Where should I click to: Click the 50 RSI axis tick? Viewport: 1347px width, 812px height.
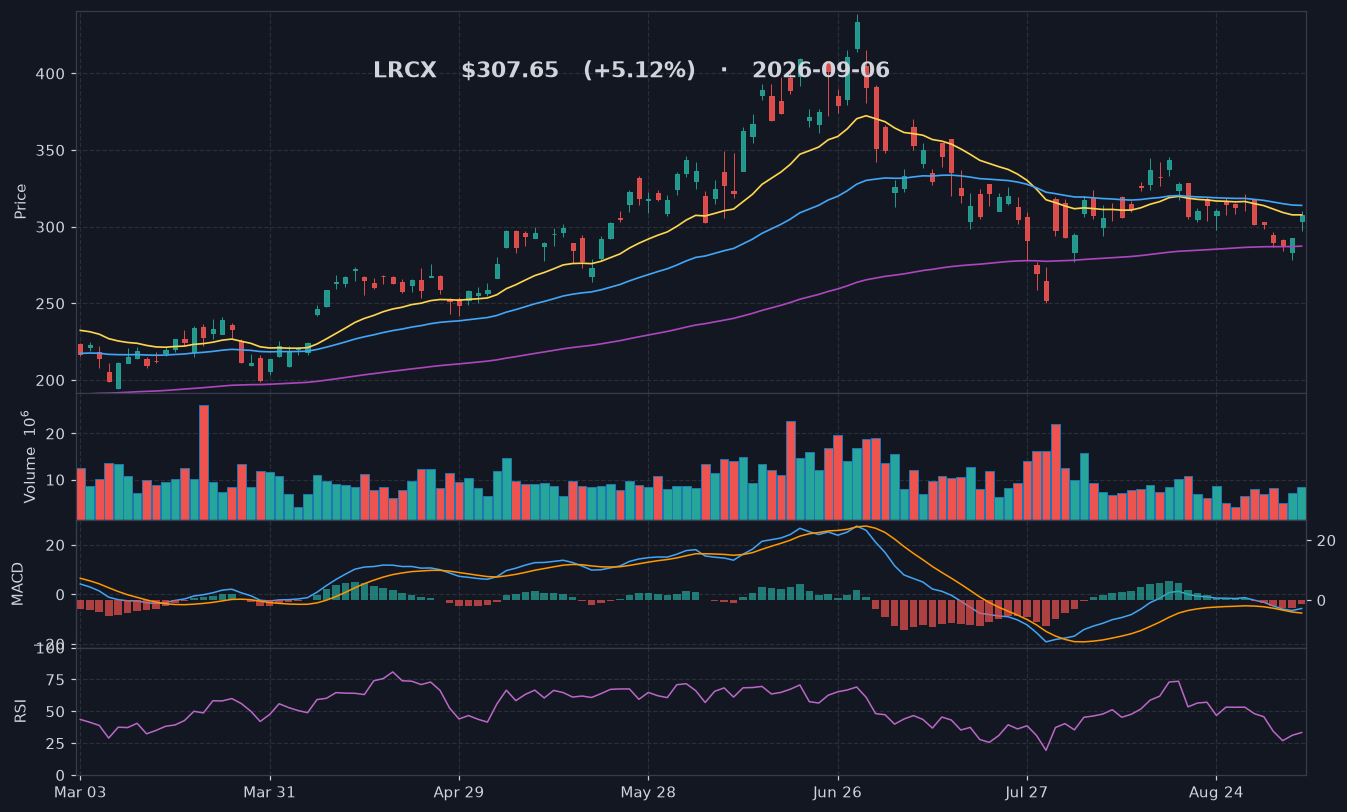click(x=56, y=712)
